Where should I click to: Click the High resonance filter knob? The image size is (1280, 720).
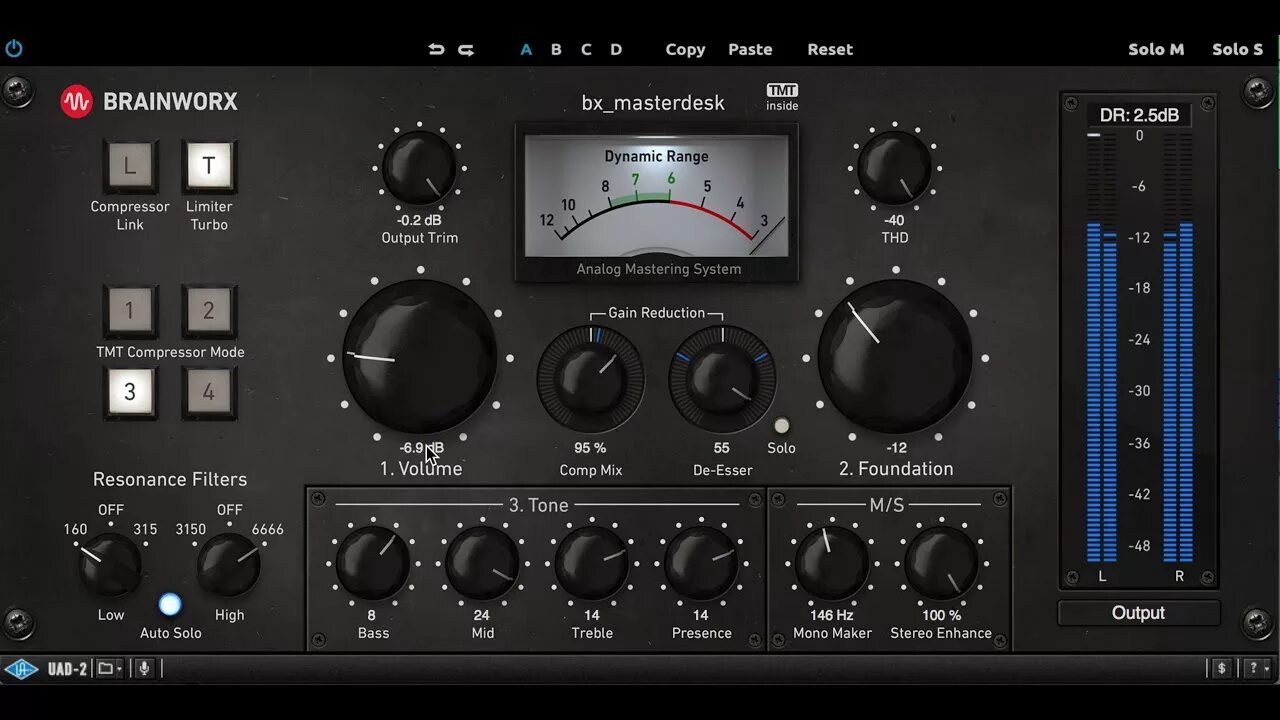pos(229,564)
